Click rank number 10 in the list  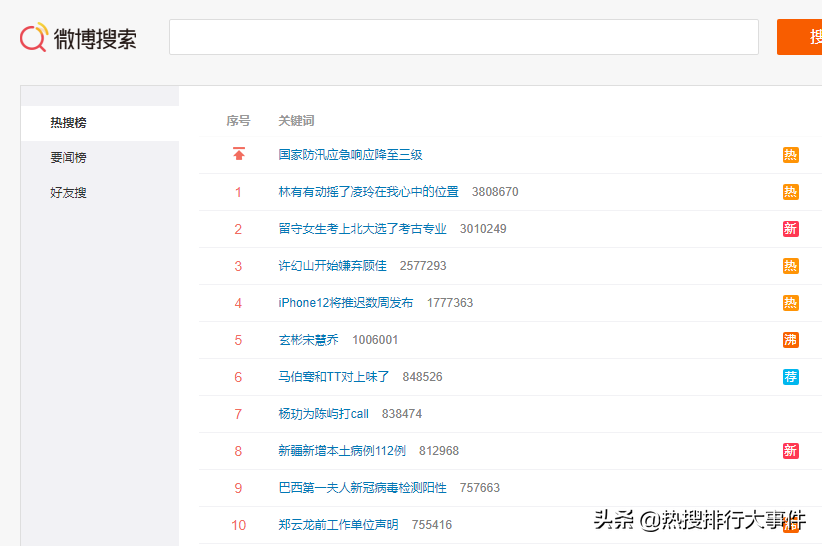(x=239, y=525)
